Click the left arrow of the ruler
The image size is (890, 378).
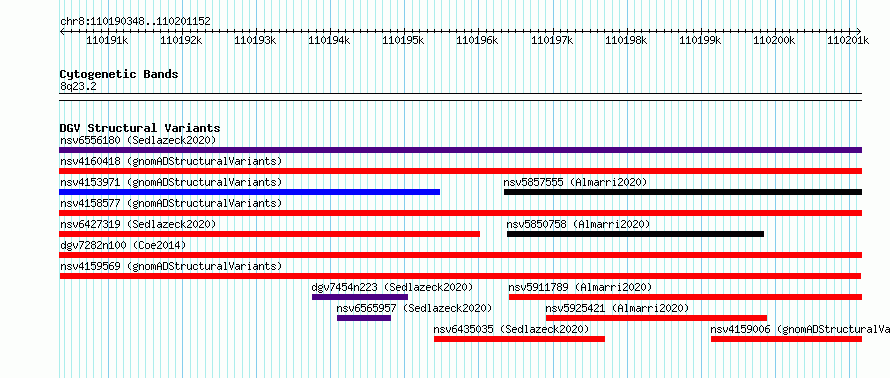tap(62, 31)
